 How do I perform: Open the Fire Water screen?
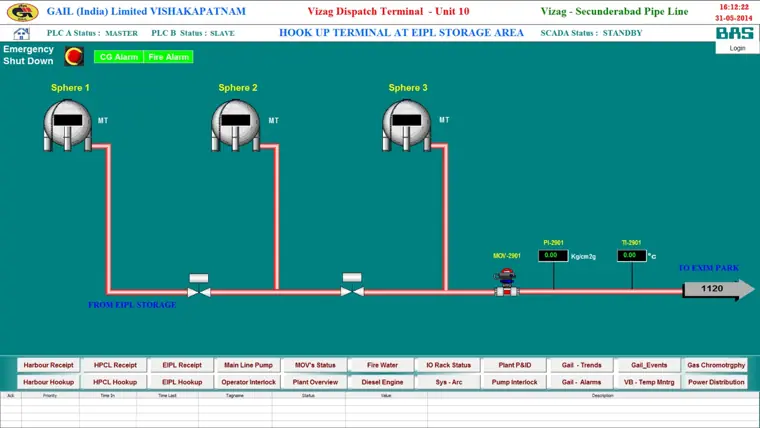382,365
